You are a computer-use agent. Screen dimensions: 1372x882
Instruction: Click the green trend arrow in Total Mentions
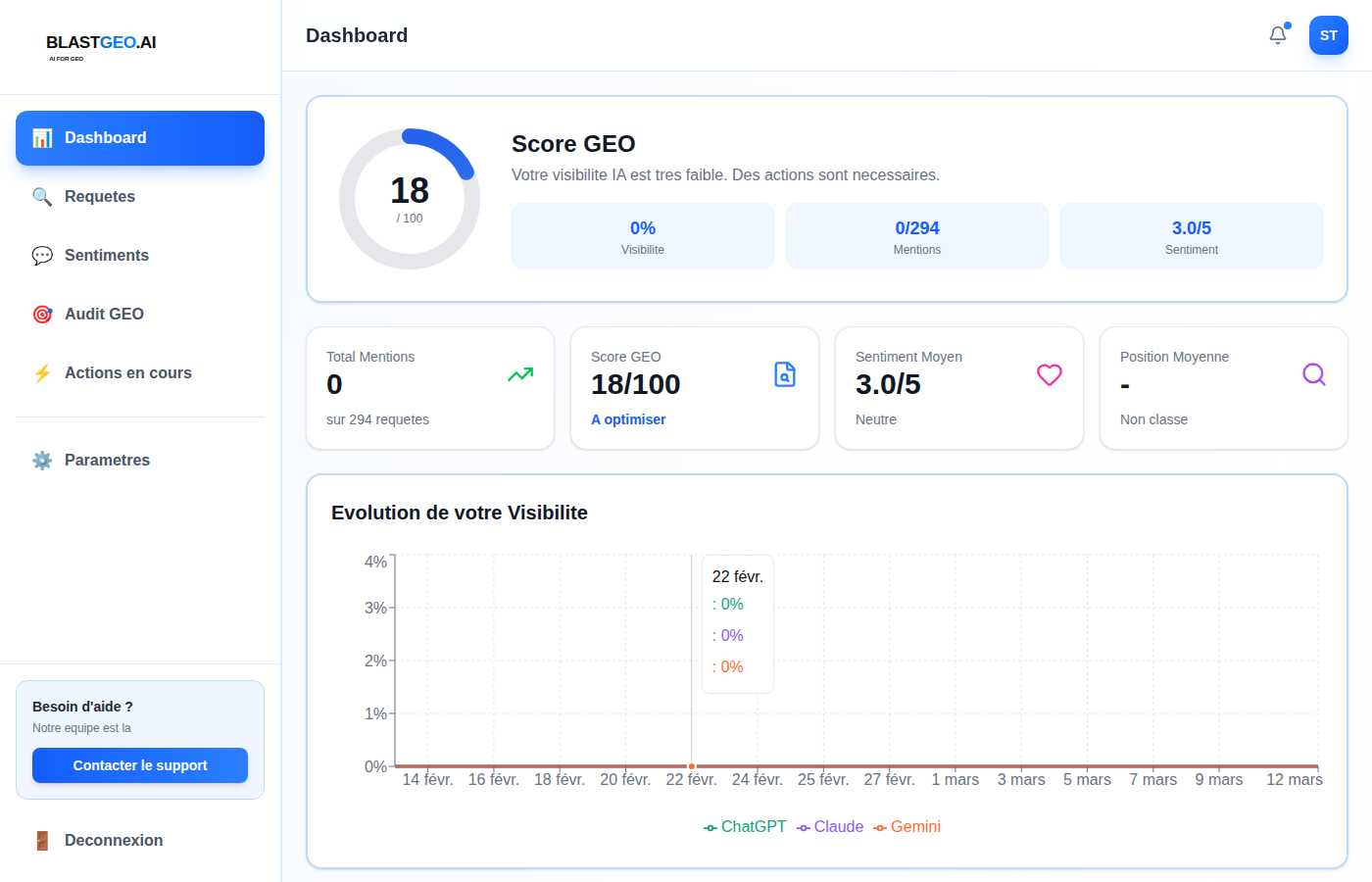coord(520,374)
